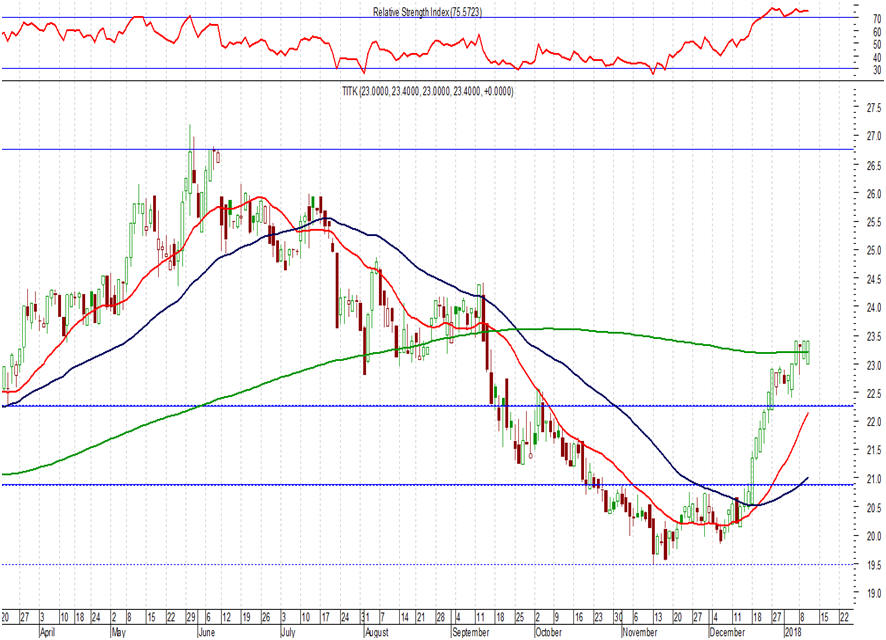Viewport: 886px width, 640px height.
Task: Click the 40 label on the RSI scale
Action: pyautogui.click(x=877, y=58)
